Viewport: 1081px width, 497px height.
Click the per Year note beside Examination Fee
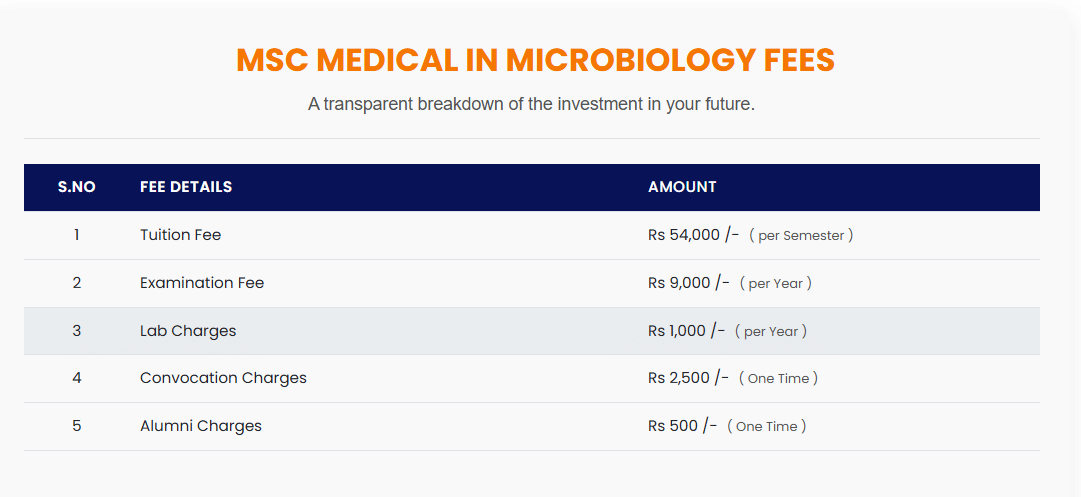pos(776,284)
